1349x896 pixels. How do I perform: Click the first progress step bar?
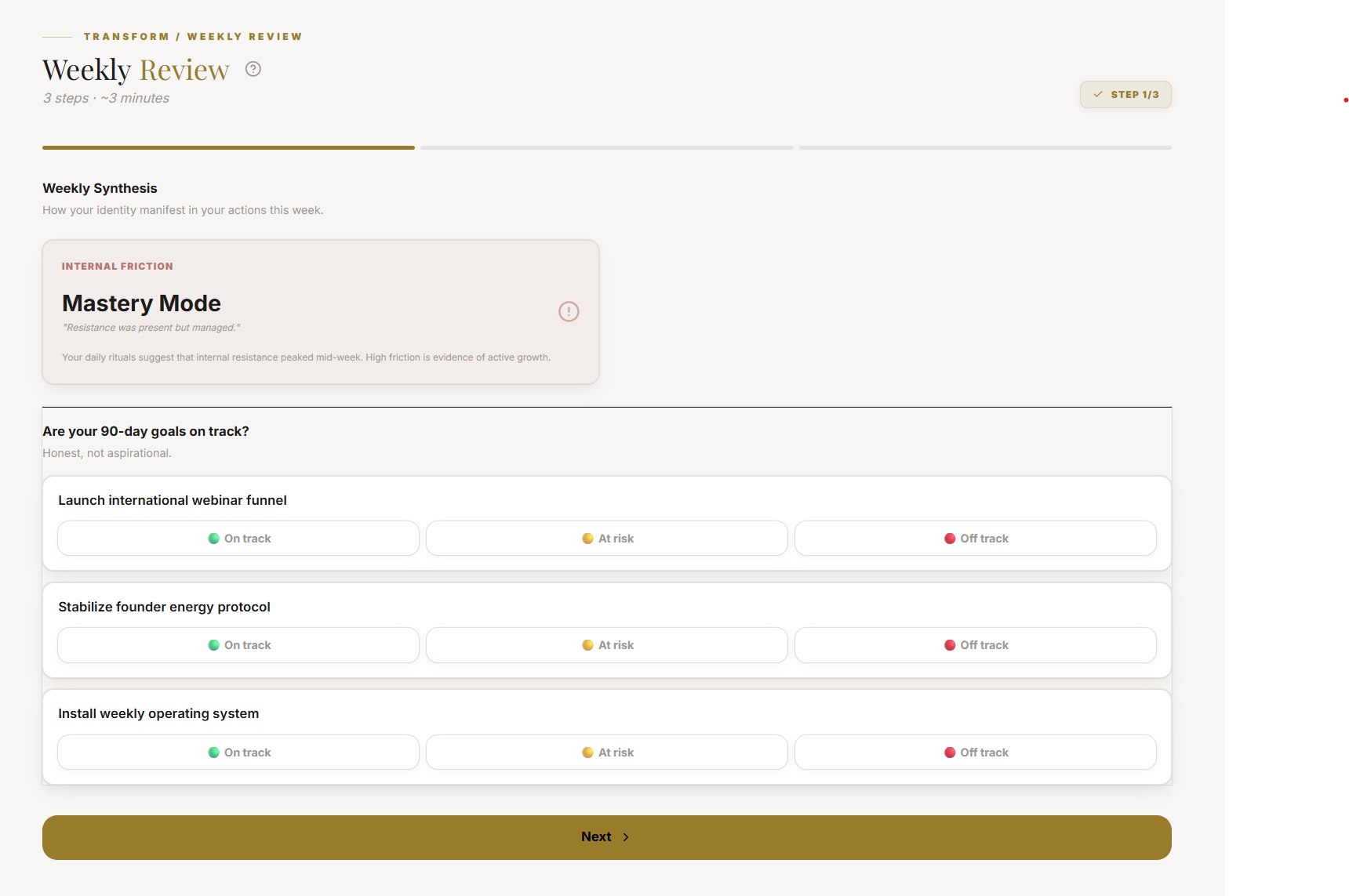pos(228,147)
